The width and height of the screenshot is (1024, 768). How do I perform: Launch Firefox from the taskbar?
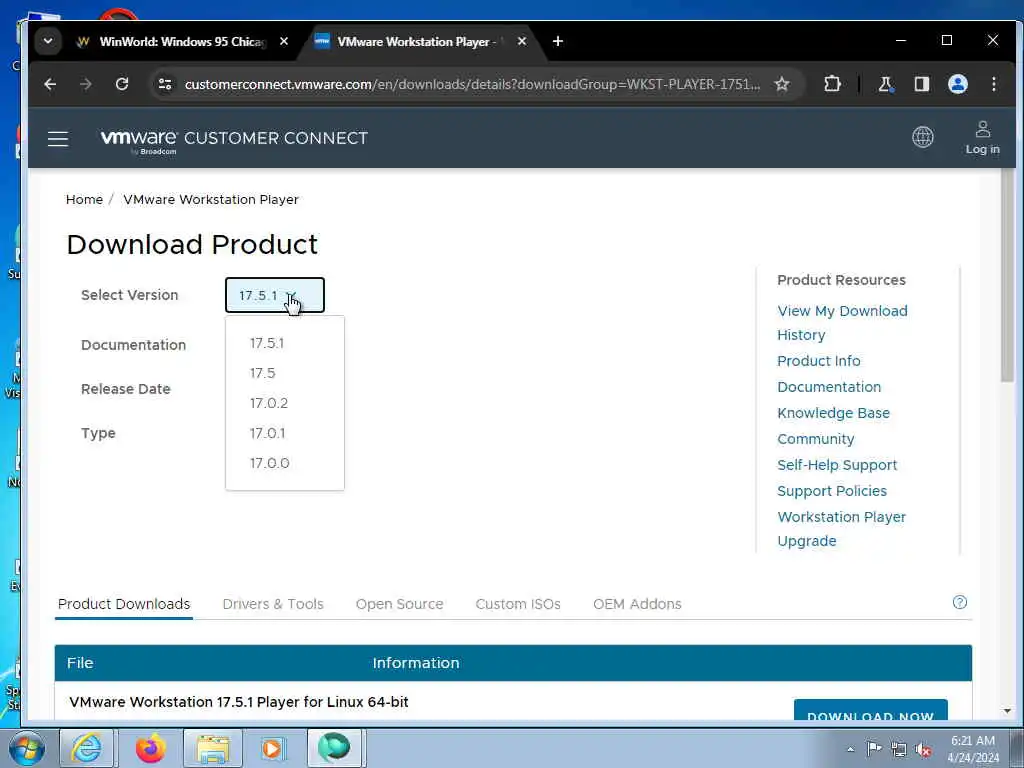(x=150, y=748)
